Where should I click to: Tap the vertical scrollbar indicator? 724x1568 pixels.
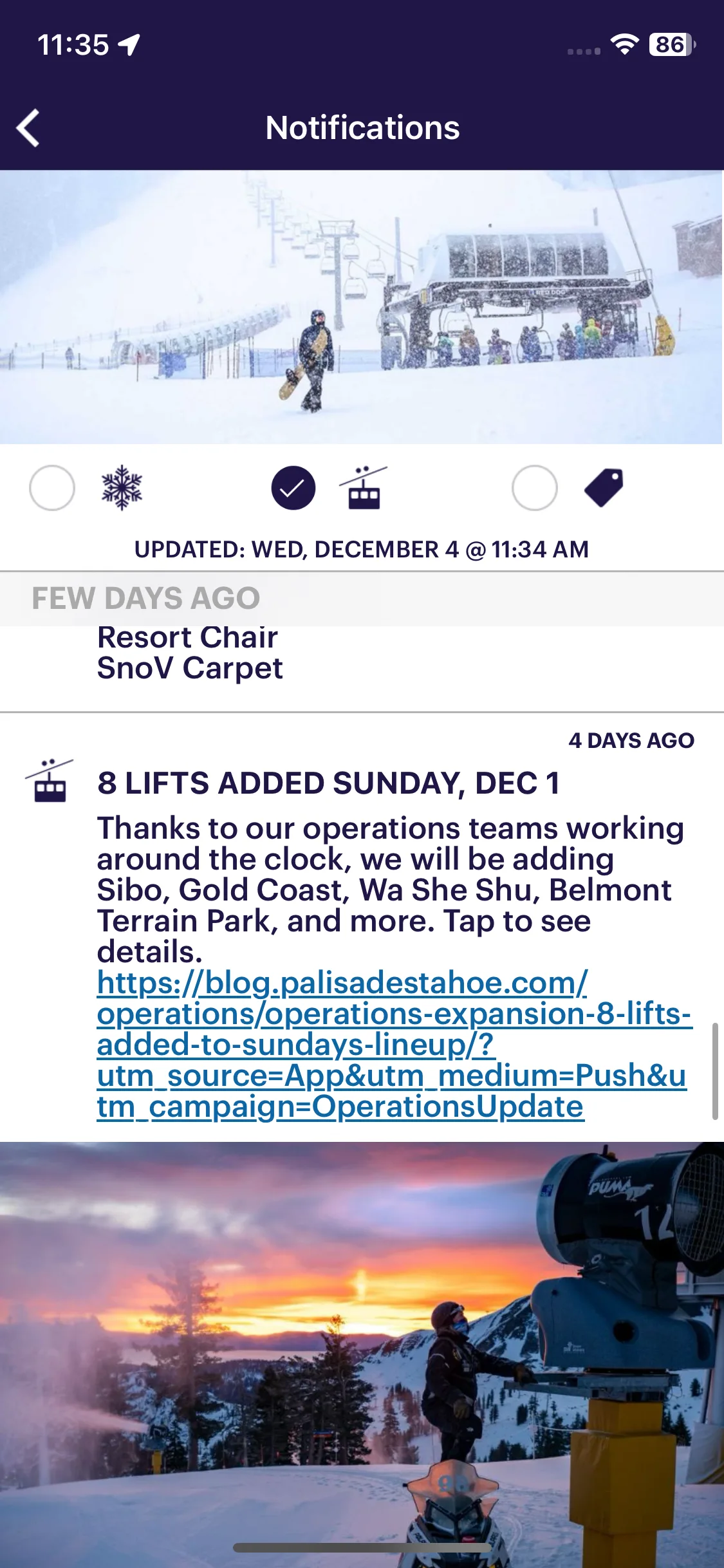click(x=714, y=1071)
